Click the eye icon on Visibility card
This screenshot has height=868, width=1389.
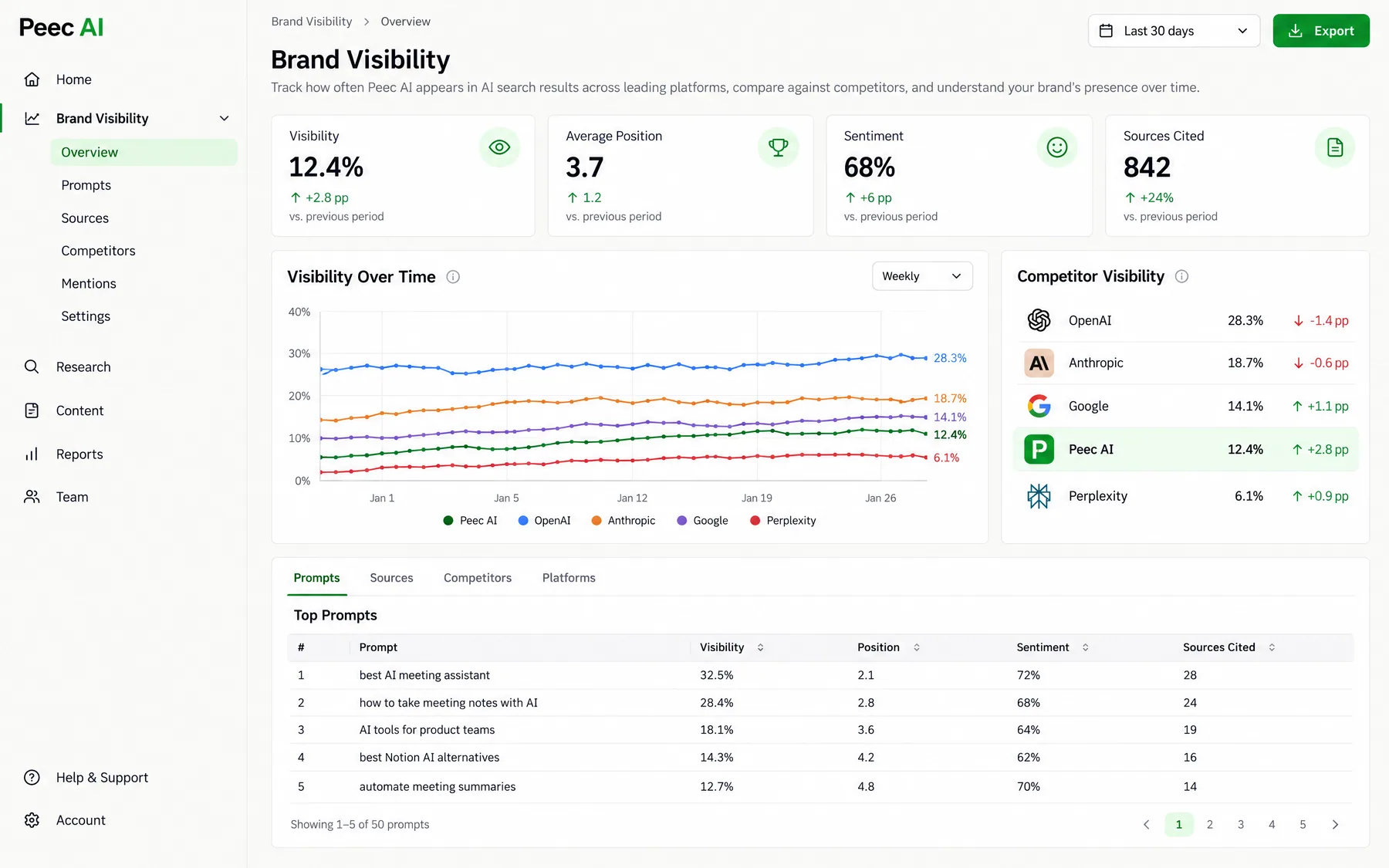[x=499, y=147]
